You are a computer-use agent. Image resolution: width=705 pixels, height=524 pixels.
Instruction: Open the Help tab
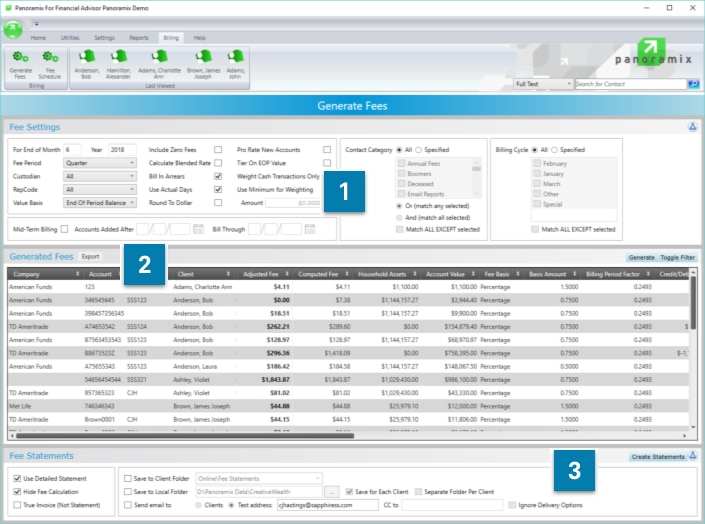point(199,38)
